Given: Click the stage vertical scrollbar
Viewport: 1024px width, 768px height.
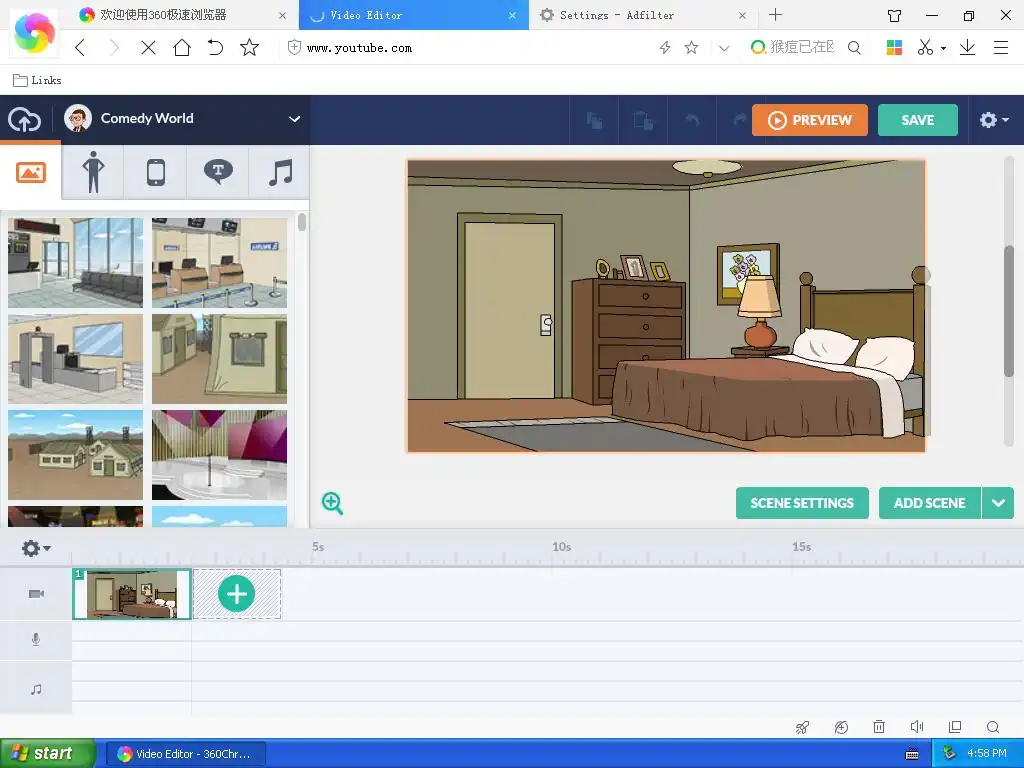Looking at the screenshot, I should tap(1009, 311).
